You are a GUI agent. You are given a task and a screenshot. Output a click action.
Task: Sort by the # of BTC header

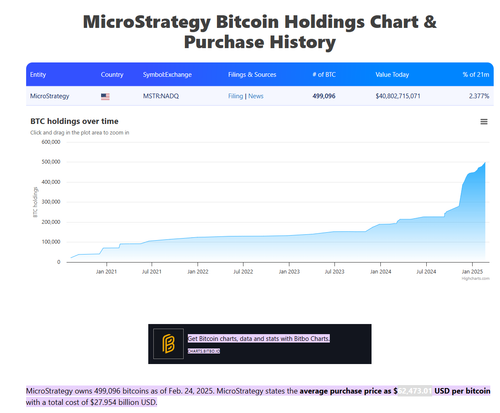324,75
